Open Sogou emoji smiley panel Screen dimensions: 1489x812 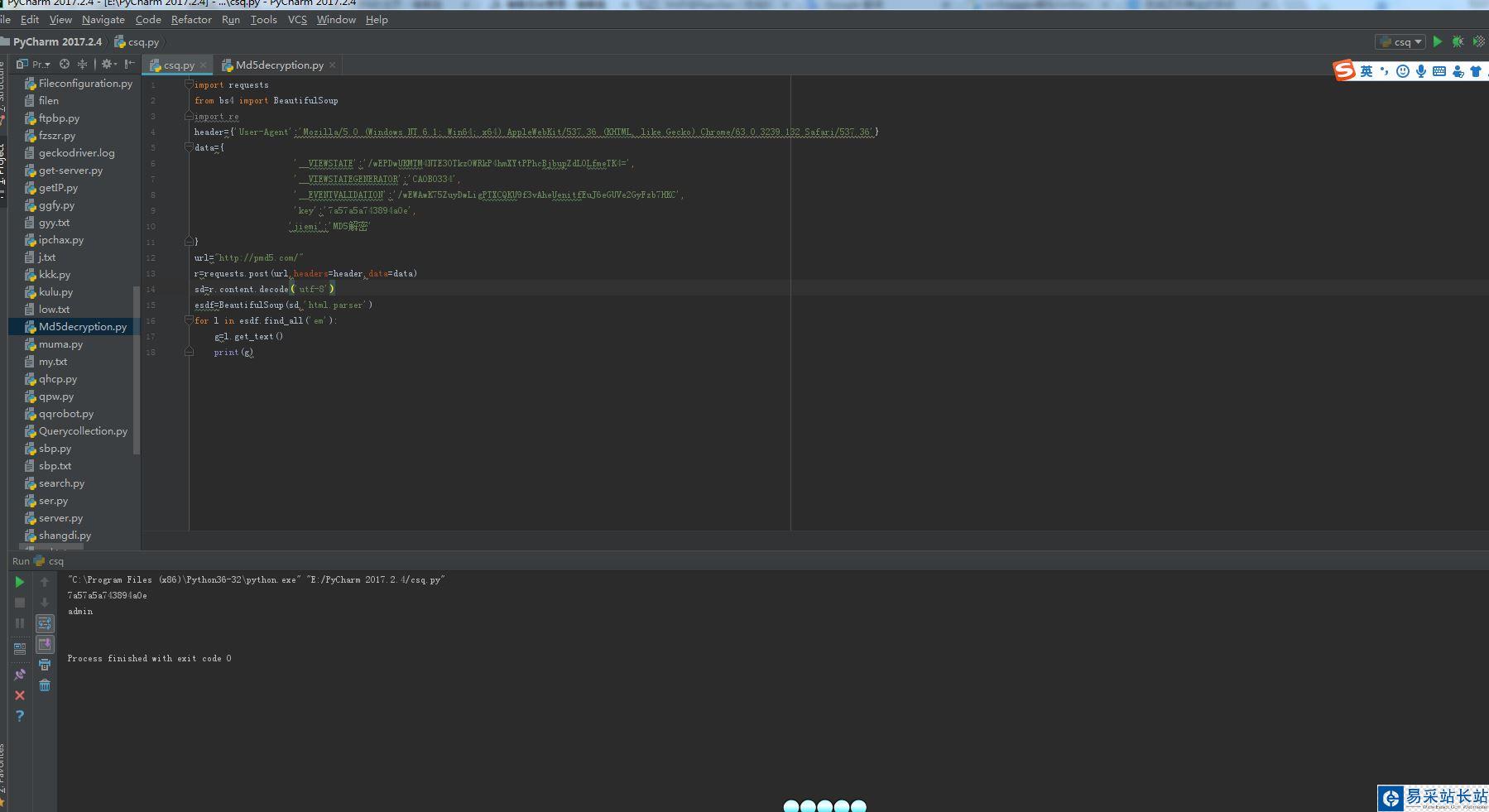1402,71
